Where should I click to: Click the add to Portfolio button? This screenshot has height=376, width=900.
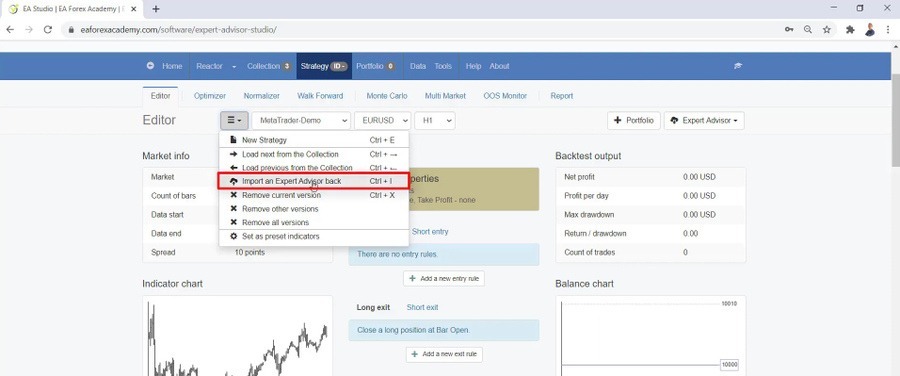coord(634,121)
